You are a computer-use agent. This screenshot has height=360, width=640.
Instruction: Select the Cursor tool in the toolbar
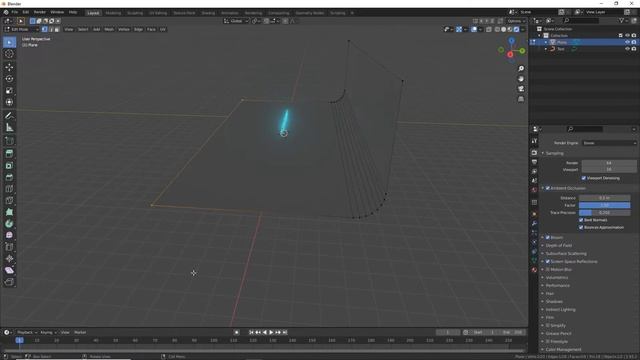click(x=9, y=54)
